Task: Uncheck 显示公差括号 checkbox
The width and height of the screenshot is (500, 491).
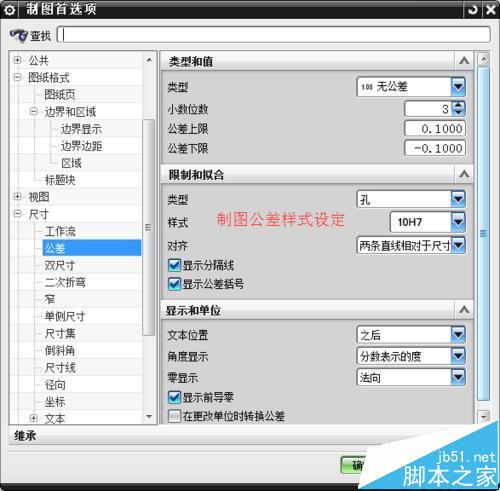Action: tap(174, 284)
